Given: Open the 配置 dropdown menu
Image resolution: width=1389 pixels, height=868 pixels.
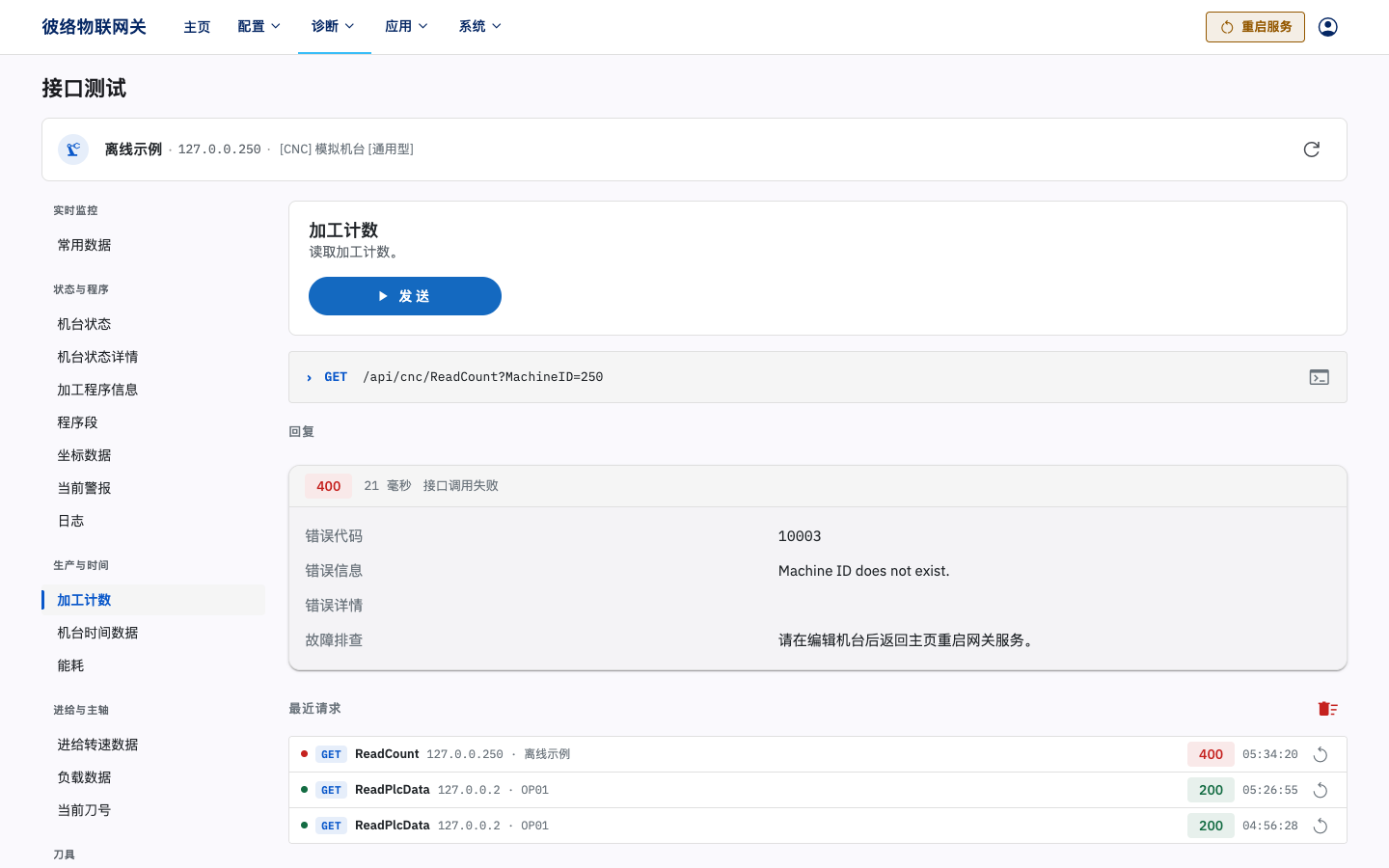Looking at the screenshot, I should coord(259,26).
